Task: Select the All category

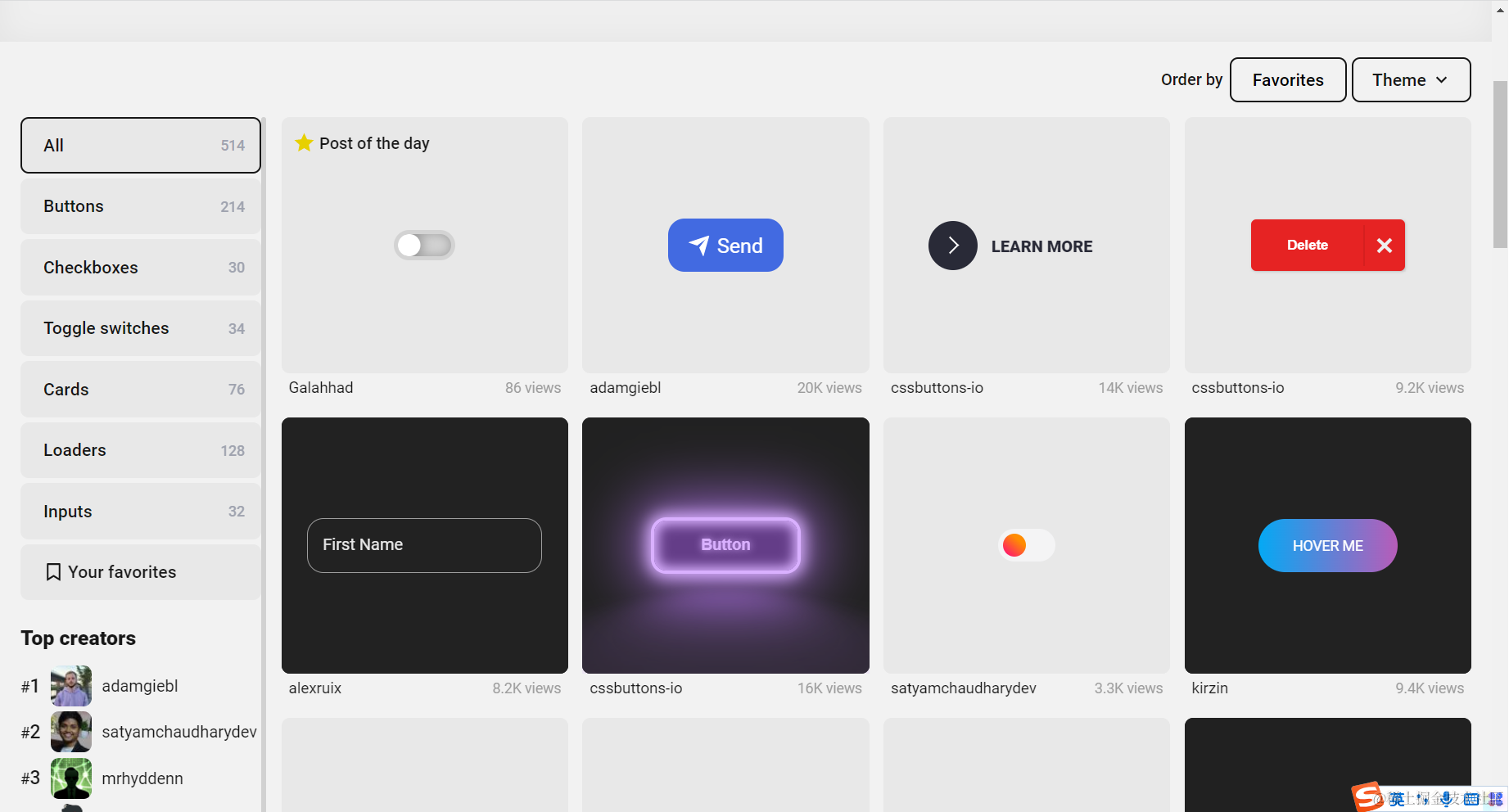Action: 141,146
